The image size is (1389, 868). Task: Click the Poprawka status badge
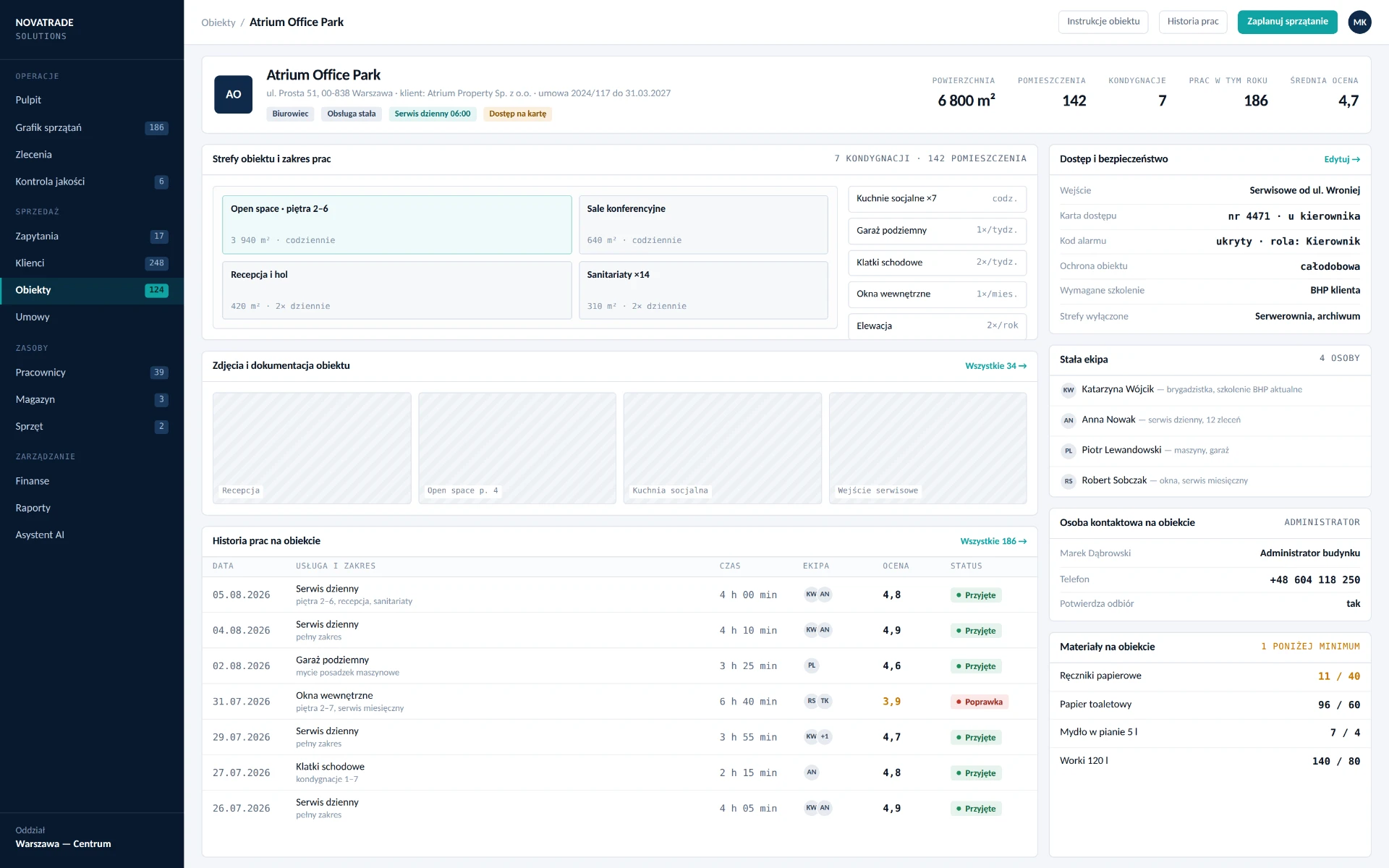coord(979,702)
